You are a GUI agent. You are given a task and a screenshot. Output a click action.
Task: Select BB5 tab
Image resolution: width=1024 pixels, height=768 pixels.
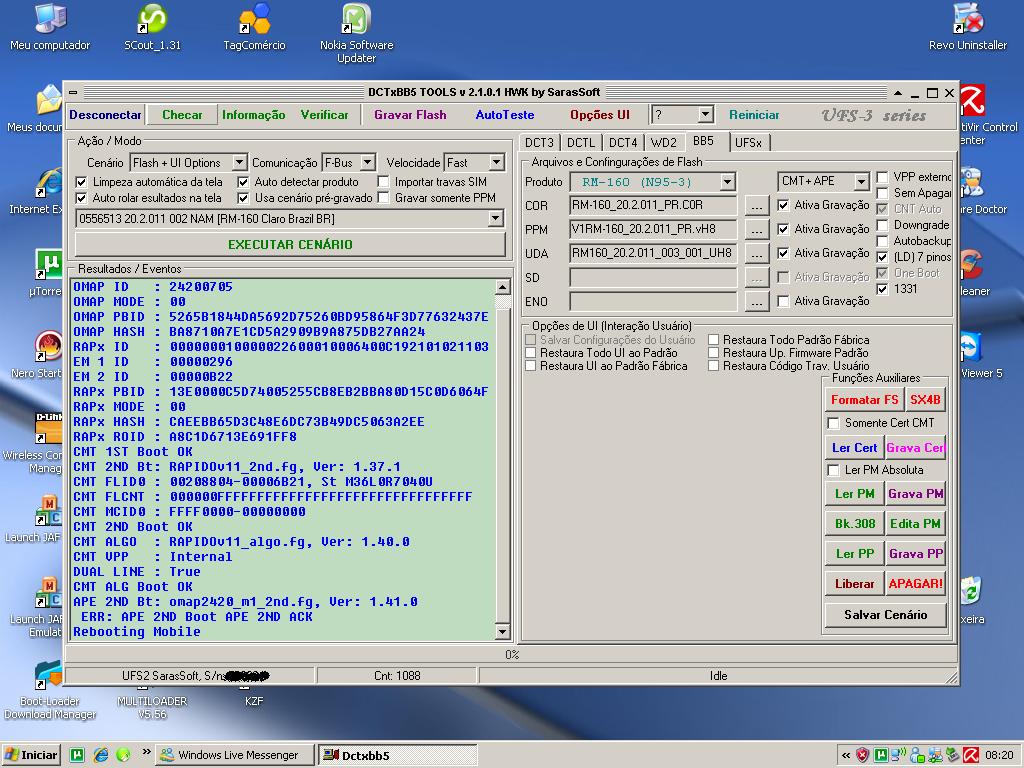704,141
